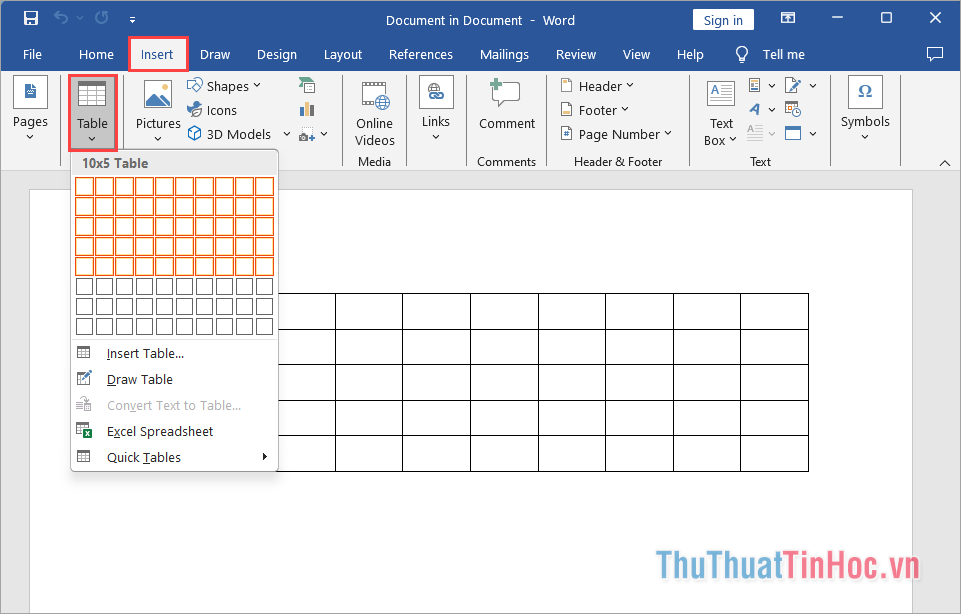
Task: Open Quick Tables menu entry
Action: [x=174, y=457]
